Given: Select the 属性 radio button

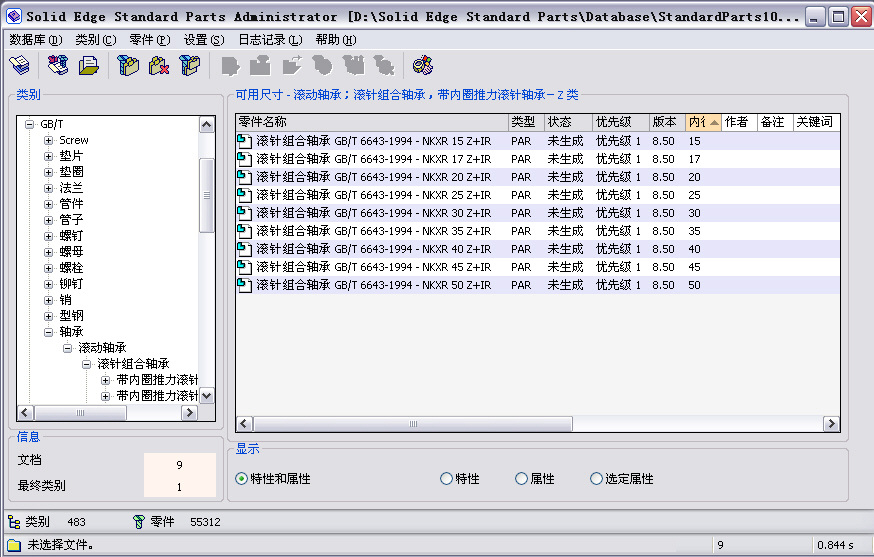Looking at the screenshot, I should [521, 478].
